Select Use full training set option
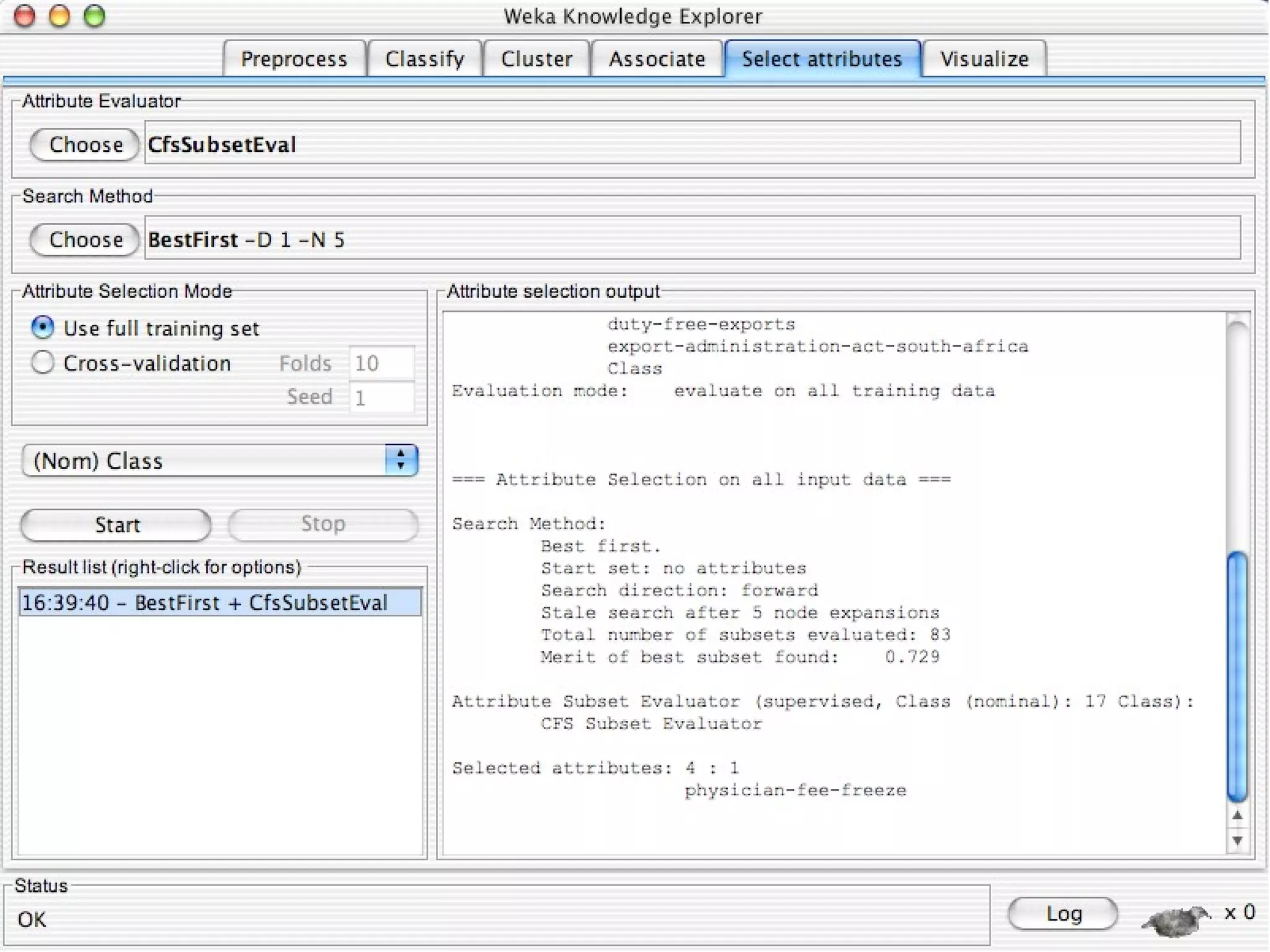 [x=42, y=327]
